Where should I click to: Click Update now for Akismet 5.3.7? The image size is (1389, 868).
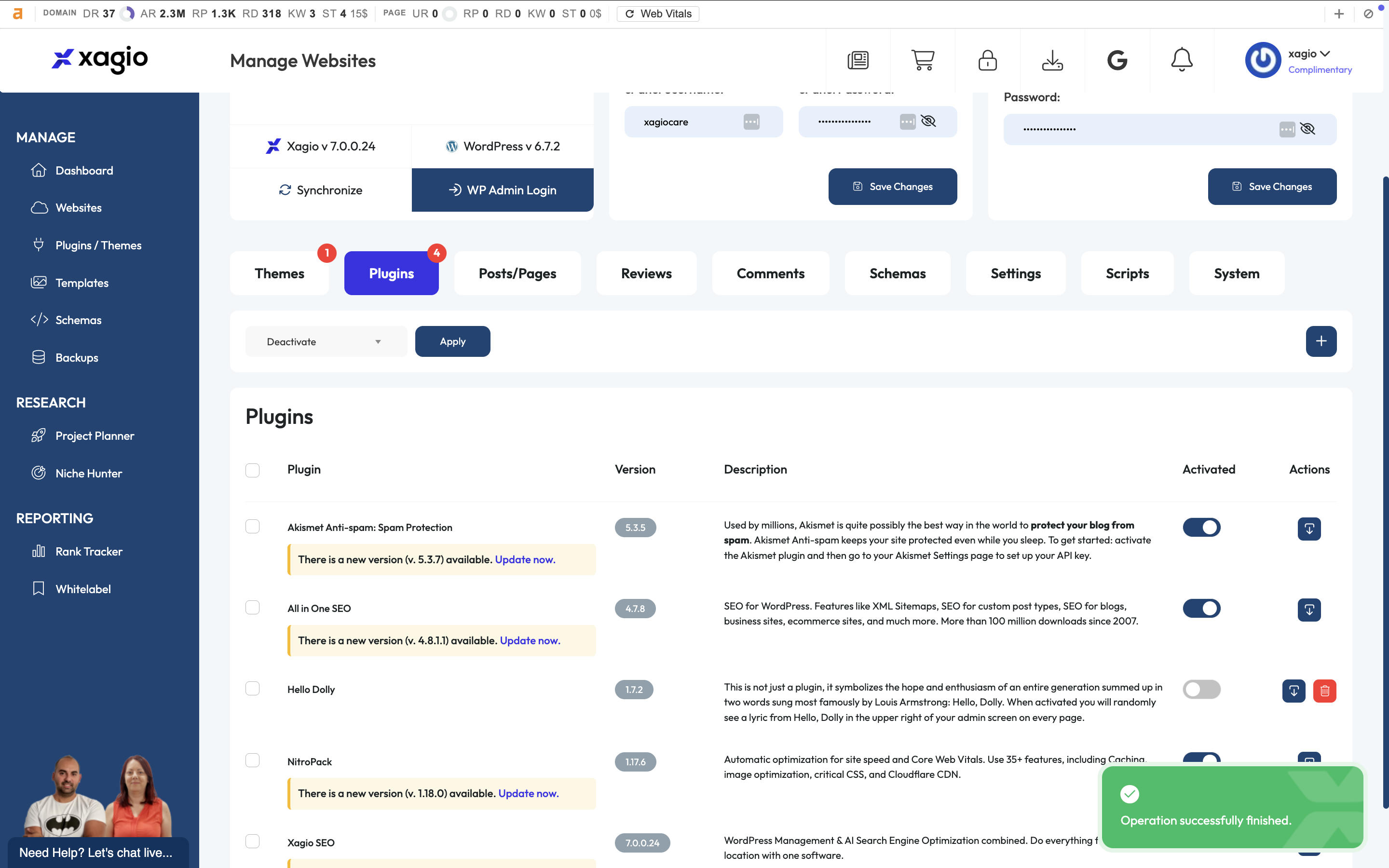[525, 559]
